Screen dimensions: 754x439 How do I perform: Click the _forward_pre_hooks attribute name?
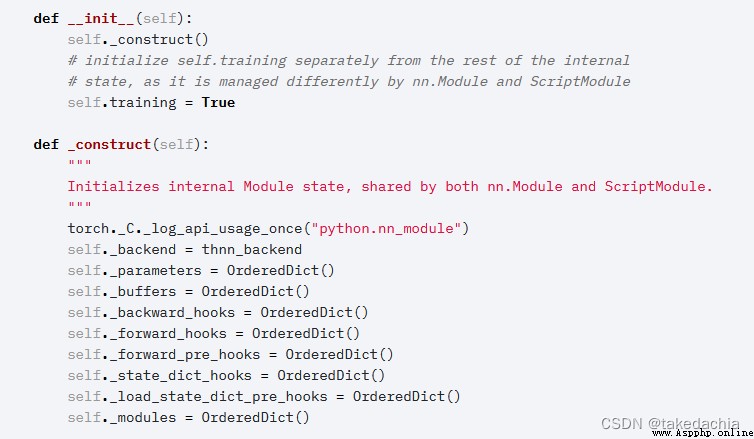(185, 355)
